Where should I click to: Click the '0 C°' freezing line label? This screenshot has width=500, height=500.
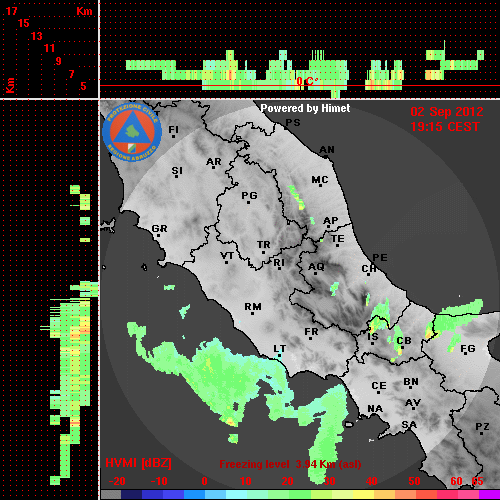coord(307,81)
